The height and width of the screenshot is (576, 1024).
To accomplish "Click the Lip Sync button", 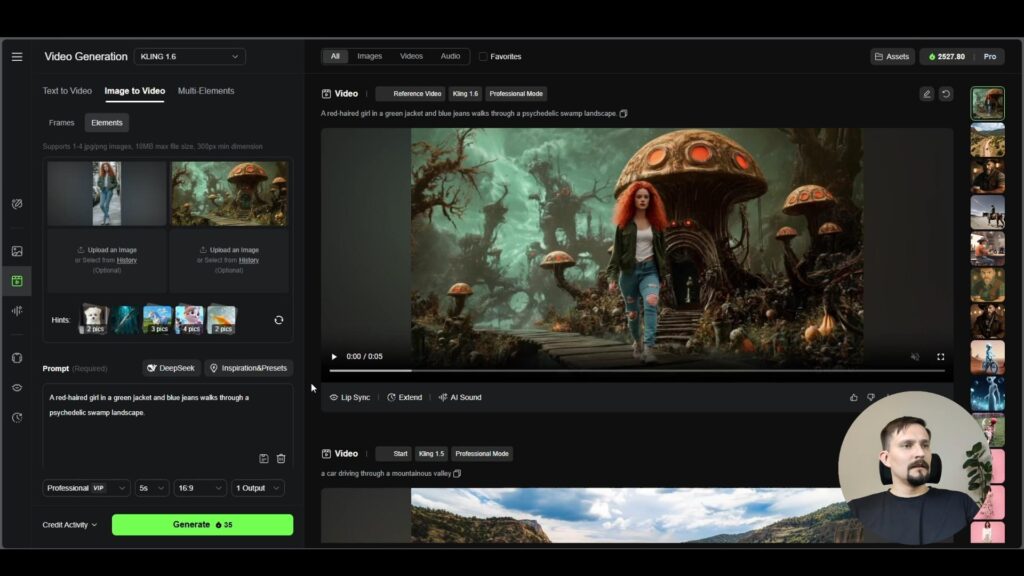I will pyautogui.click(x=350, y=397).
